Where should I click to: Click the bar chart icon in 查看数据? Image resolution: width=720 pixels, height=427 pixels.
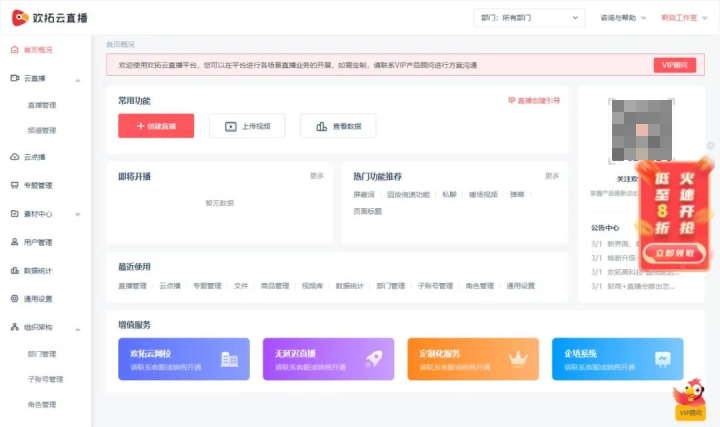pyautogui.click(x=321, y=126)
